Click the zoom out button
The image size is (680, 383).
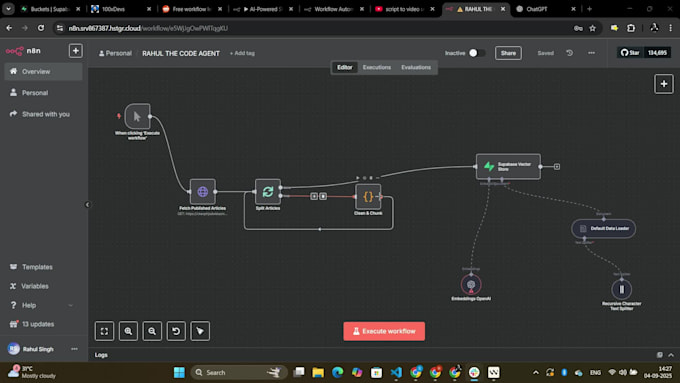point(152,331)
